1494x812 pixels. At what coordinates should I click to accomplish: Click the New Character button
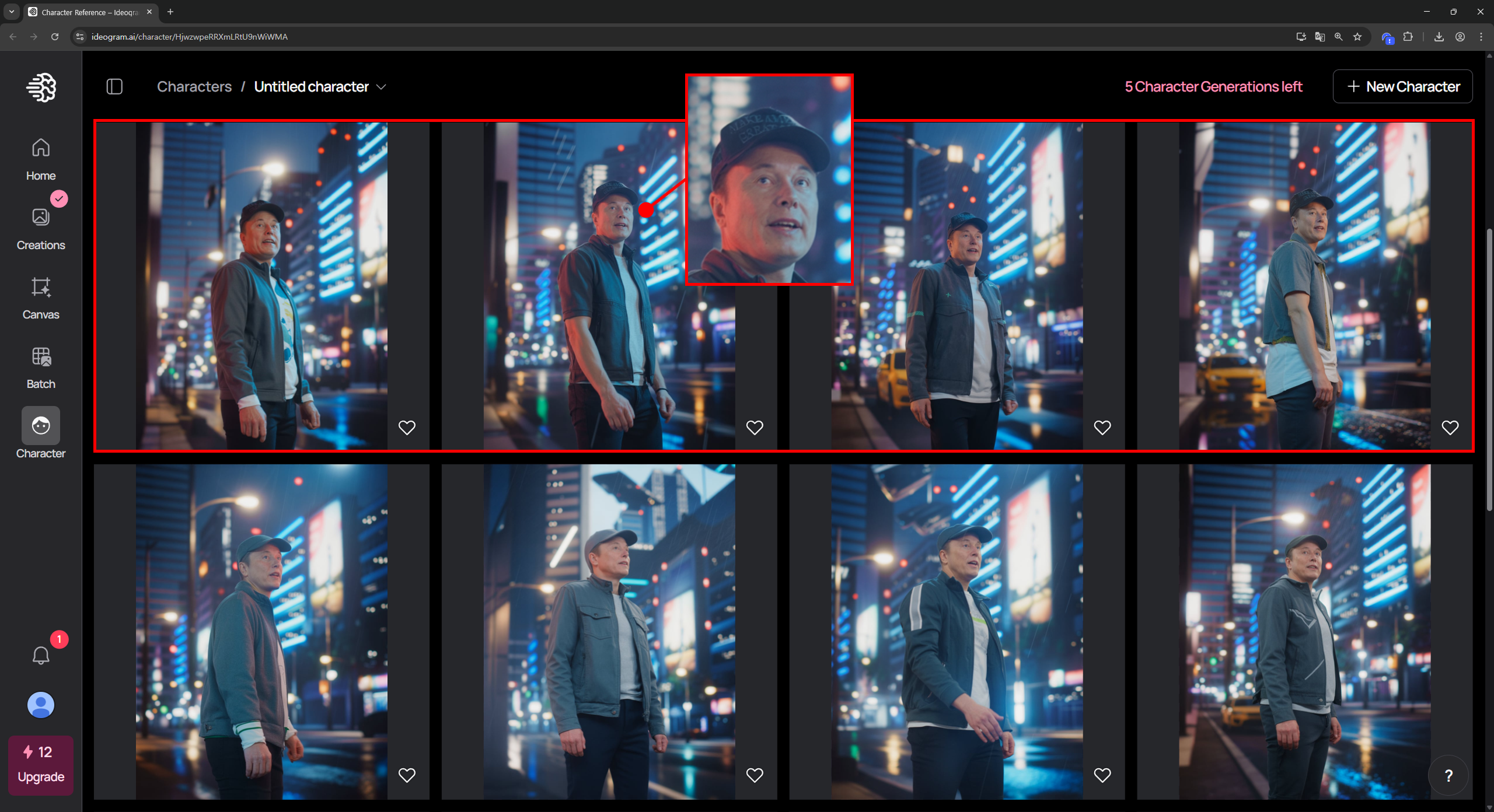[x=1402, y=87]
